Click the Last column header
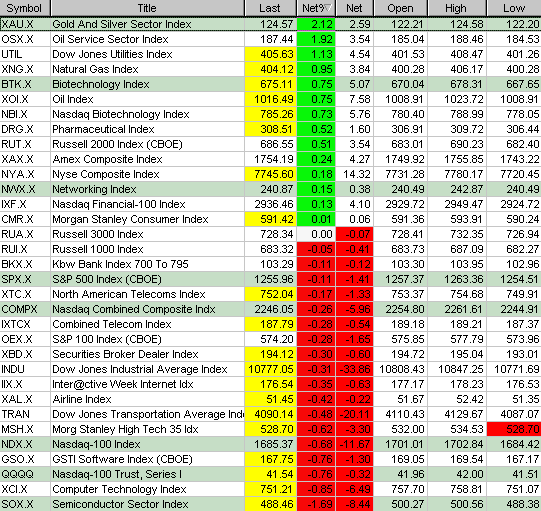The height and width of the screenshot is (511, 541). pyautogui.click(x=270, y=8)
